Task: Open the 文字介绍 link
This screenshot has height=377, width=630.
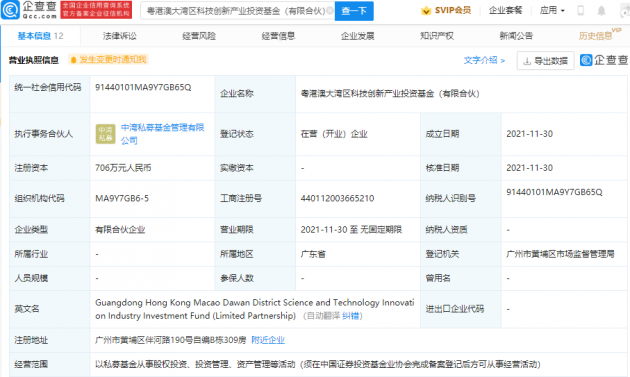Action: coord(485,60)
